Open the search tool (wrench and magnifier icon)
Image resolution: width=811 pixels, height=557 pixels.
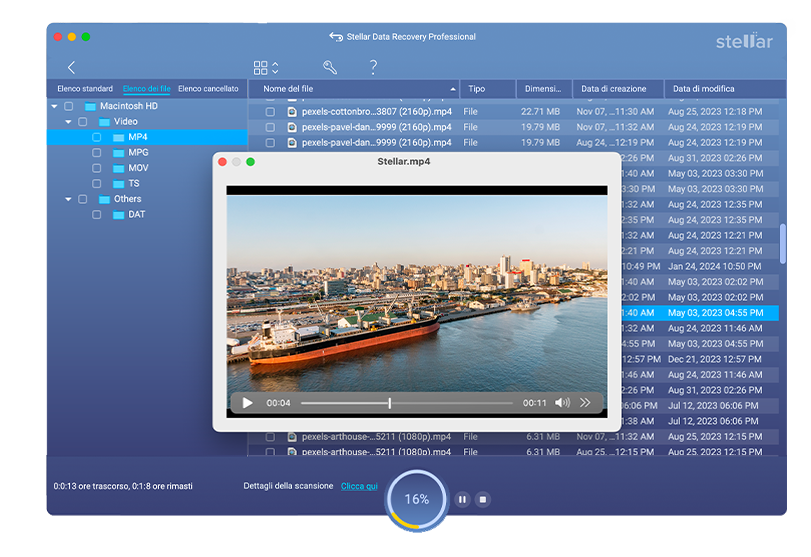[329, 67]
